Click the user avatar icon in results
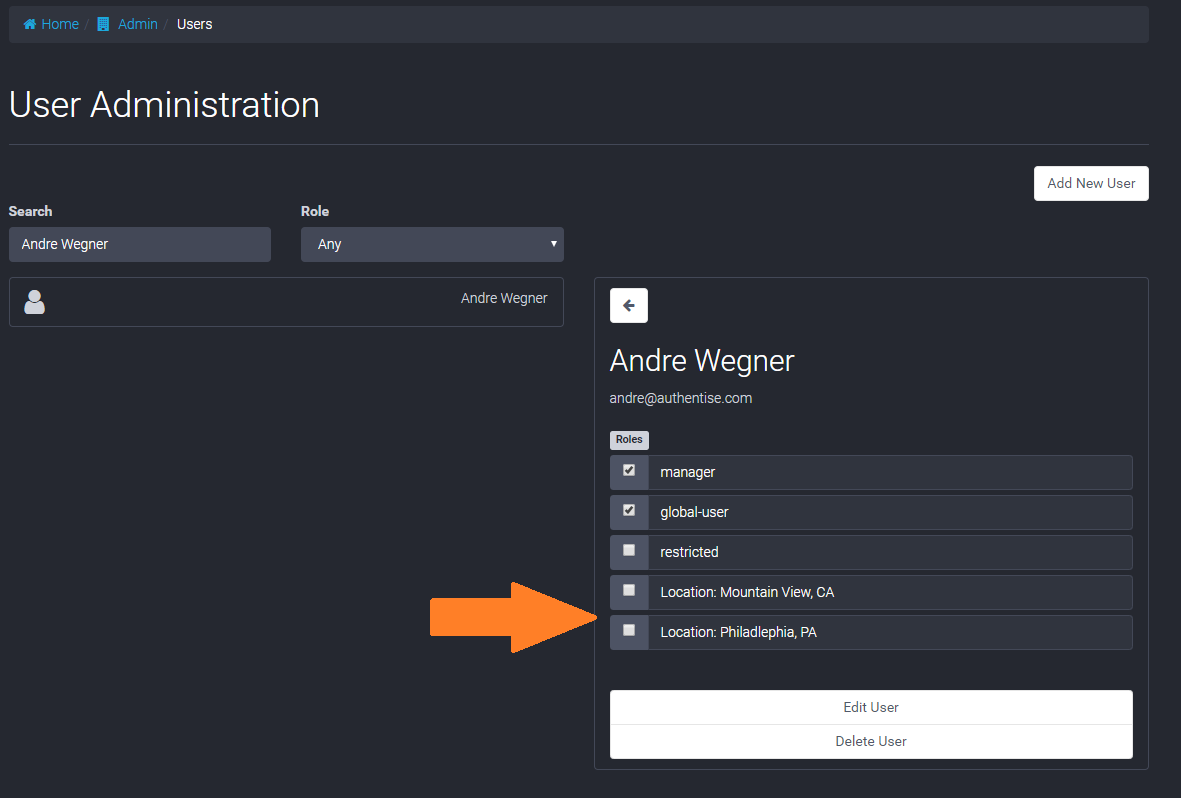Screen dimensions: 1181x799 click(35, 302)
